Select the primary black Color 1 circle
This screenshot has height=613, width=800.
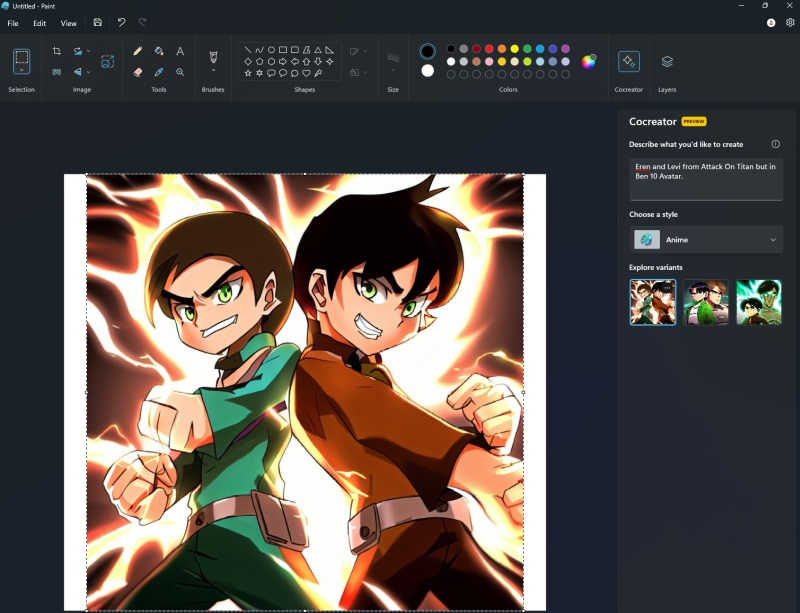point(428,51)
